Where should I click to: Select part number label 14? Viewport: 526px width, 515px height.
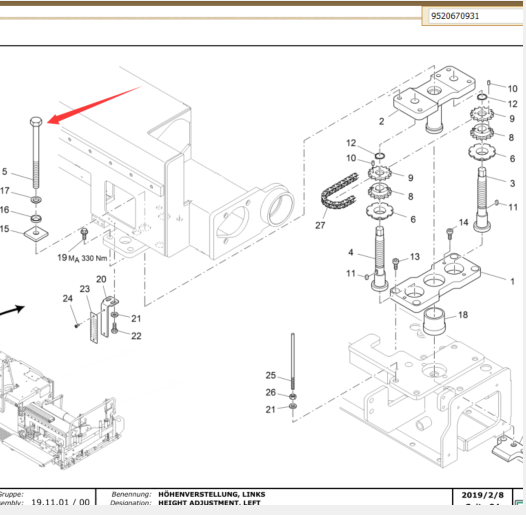[463, 222]
